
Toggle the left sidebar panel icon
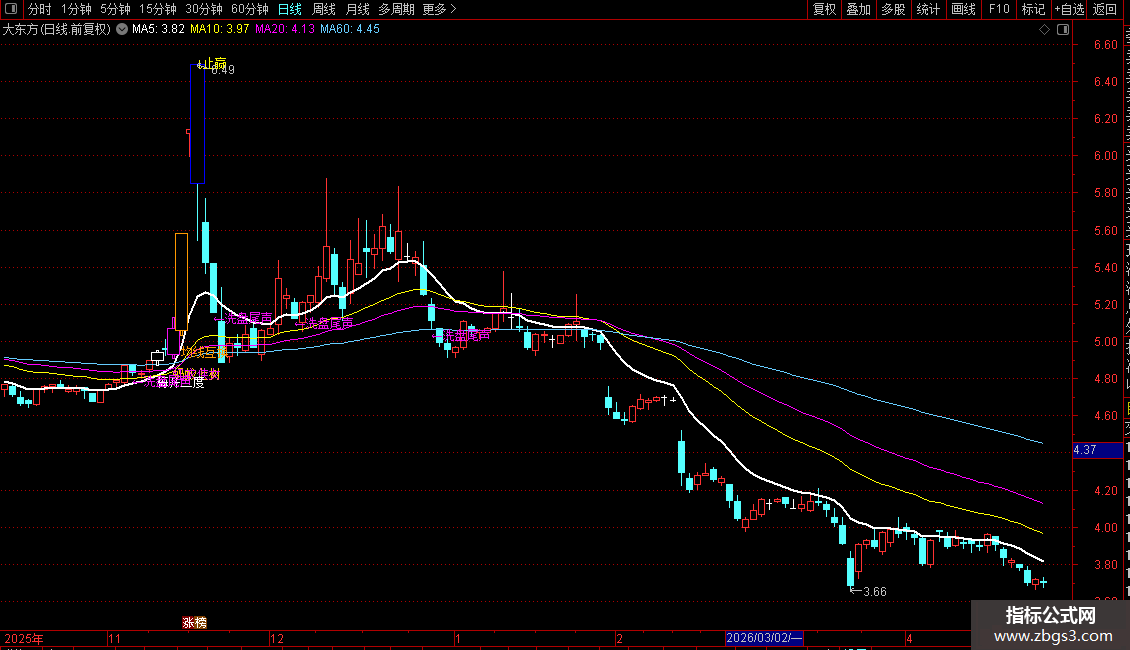[x=11, y=9]
